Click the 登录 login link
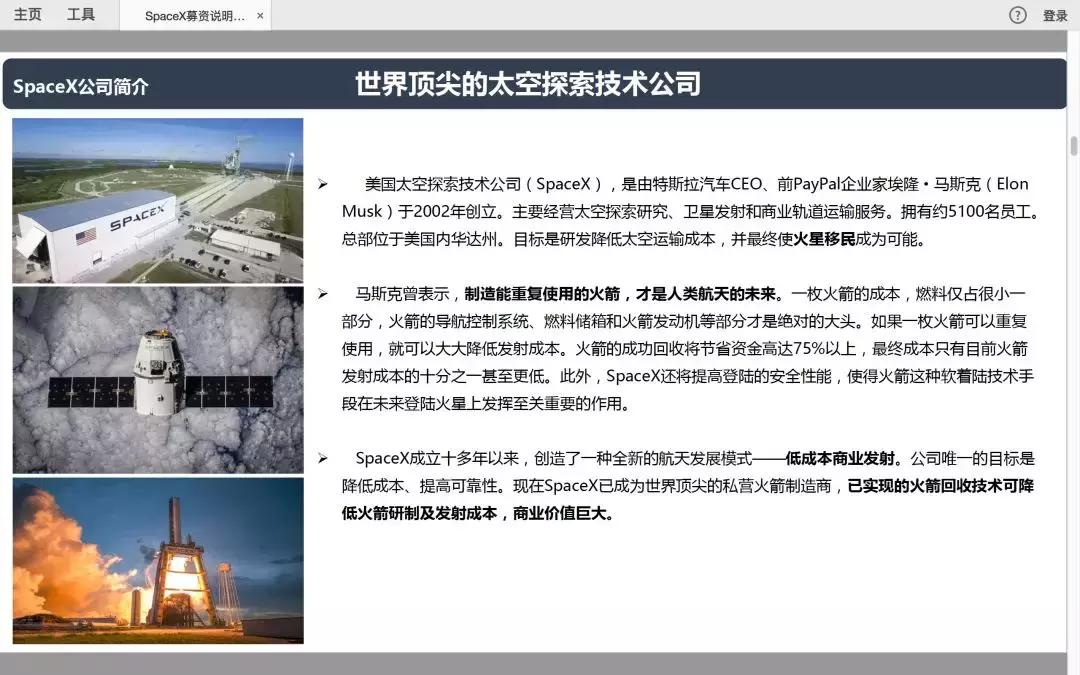 click(x=1057, y=15)
